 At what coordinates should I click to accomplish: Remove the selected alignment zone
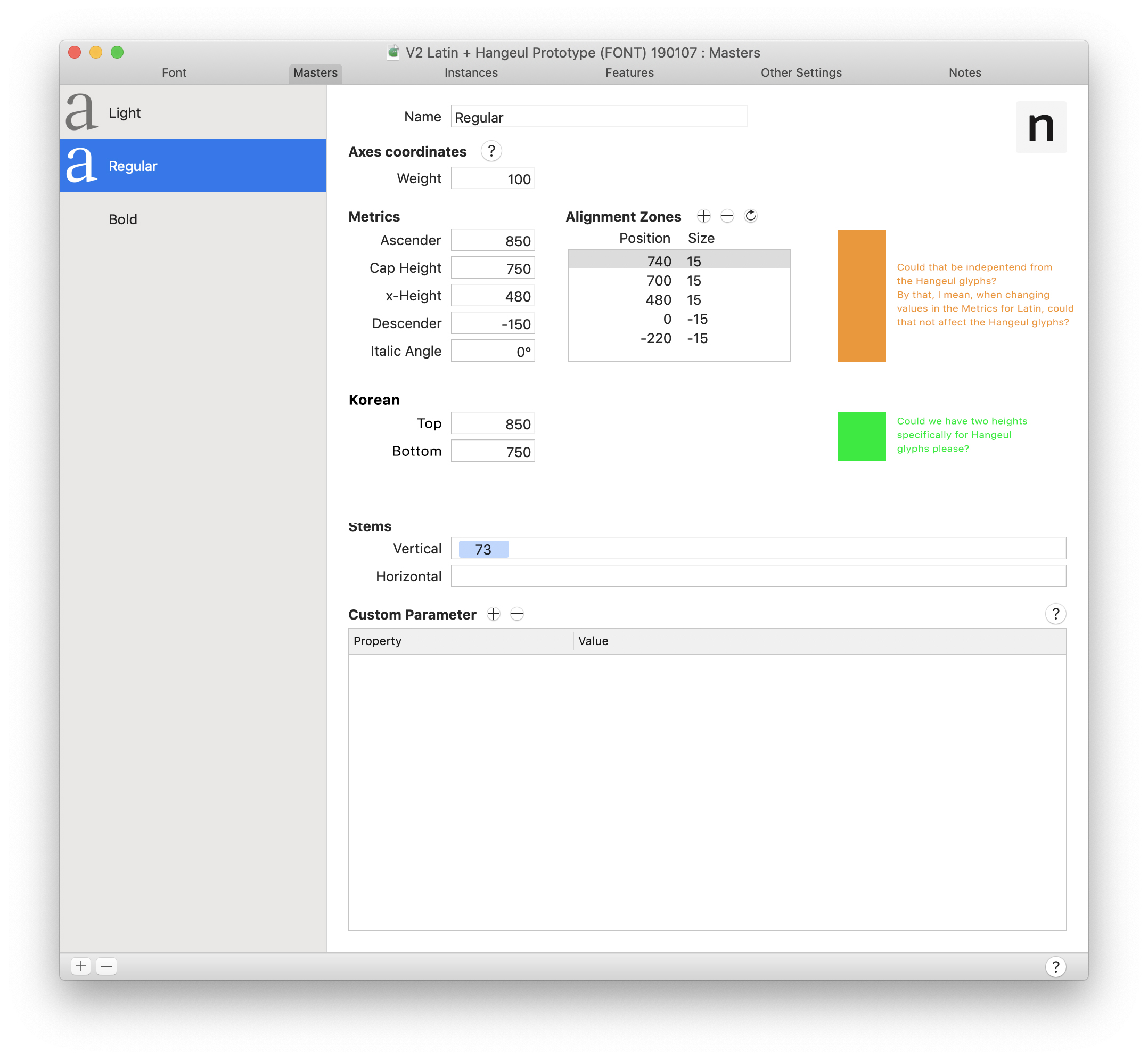(727, 216)
